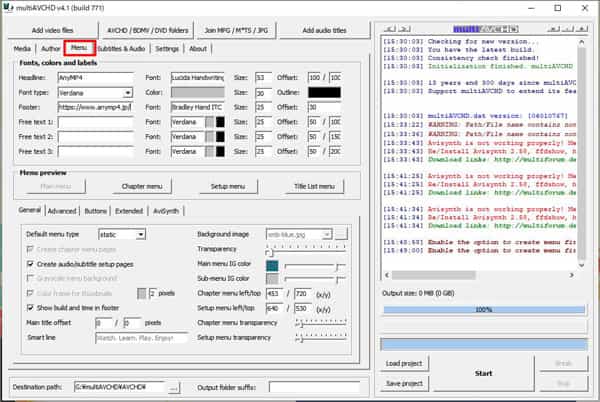Click the Chapter menu transparency slider
Viewport: 600px width, 402px height.
(x=320, y=324)
